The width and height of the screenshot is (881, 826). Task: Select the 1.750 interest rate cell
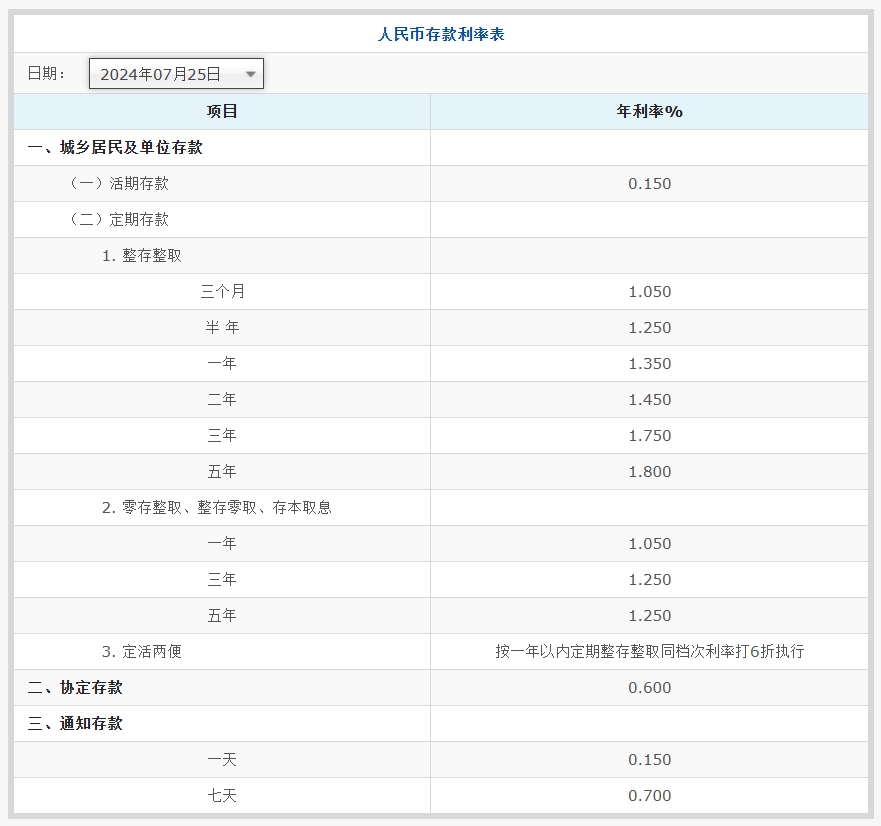[649, 435]
